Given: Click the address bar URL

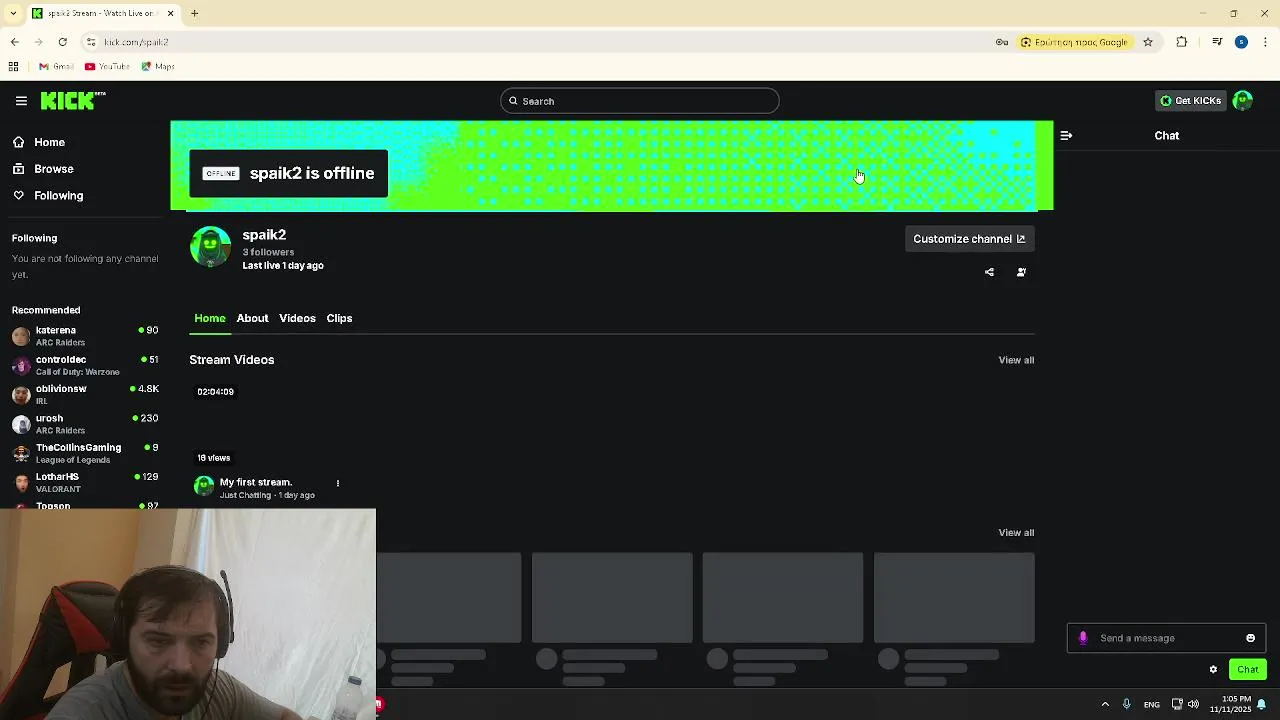Looking at the screenshot, I should click(x=136, y=42).
